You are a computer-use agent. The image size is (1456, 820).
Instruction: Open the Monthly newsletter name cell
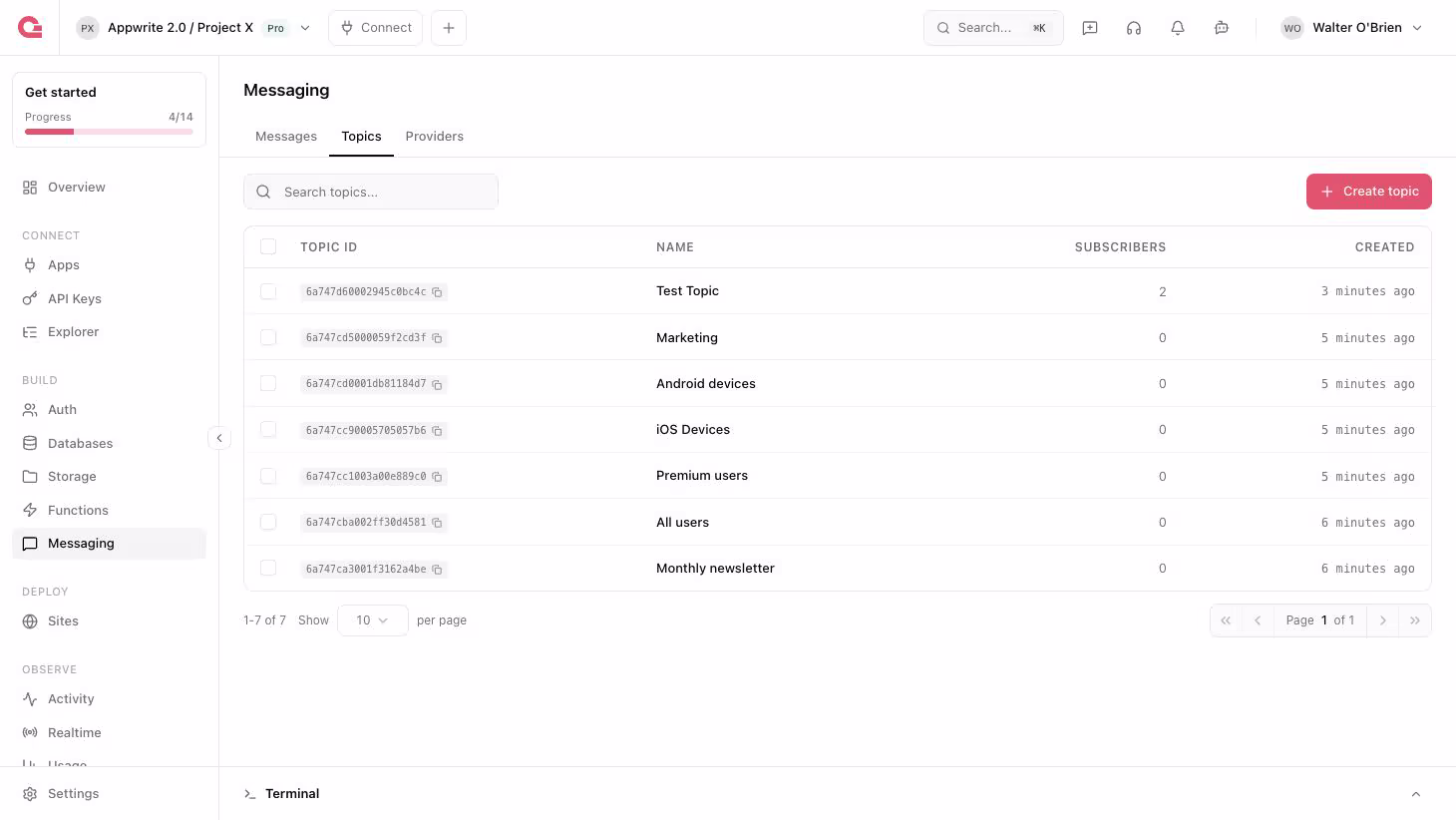coord(715,569)
